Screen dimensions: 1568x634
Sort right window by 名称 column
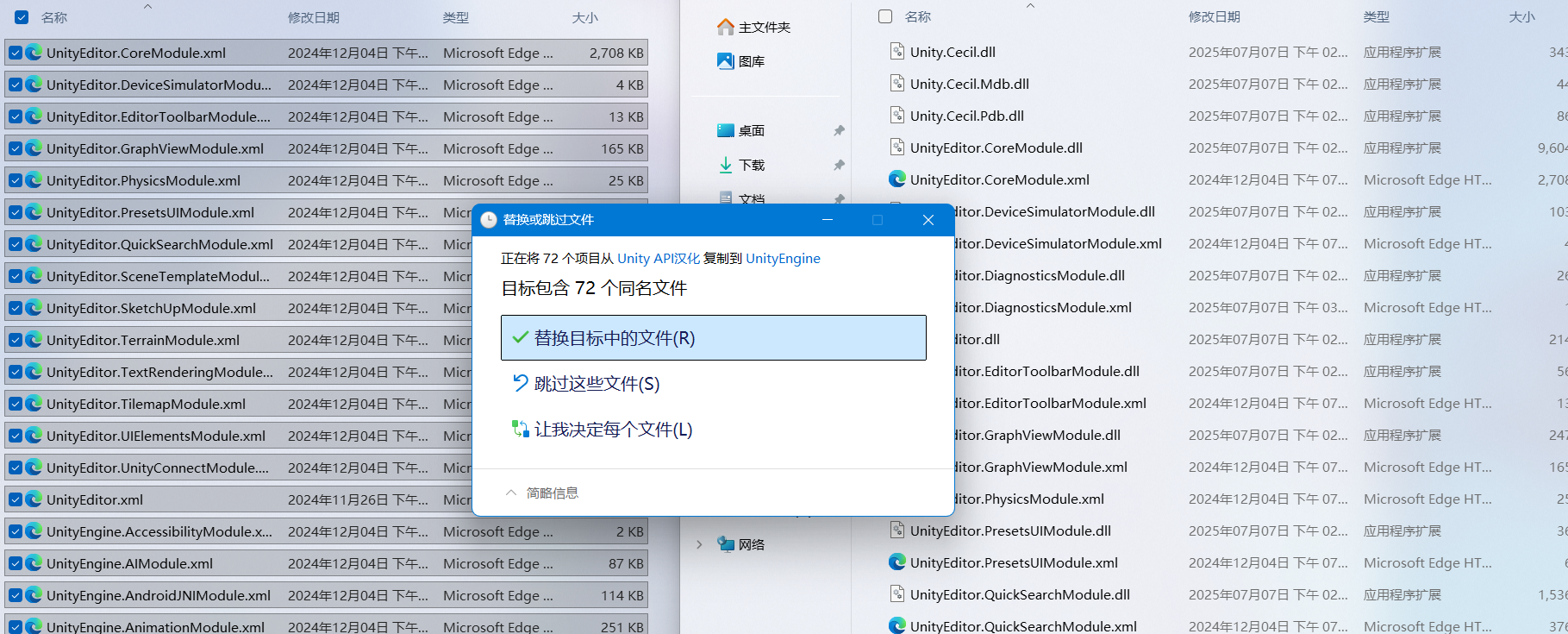pyautogui.click(x=918, y=16)
